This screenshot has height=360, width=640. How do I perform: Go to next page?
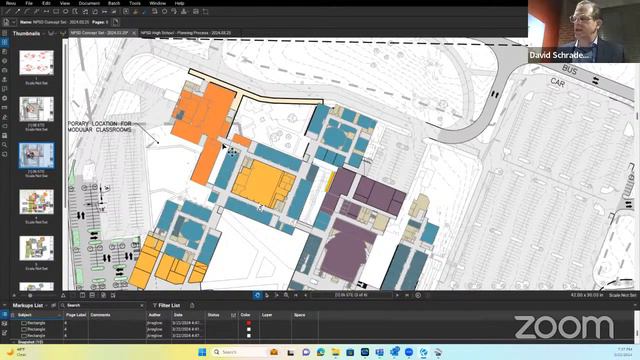point(397,295)
